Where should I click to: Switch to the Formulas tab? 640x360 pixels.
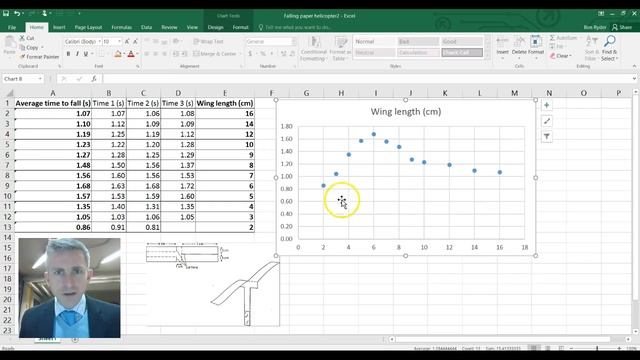[122, 27]
